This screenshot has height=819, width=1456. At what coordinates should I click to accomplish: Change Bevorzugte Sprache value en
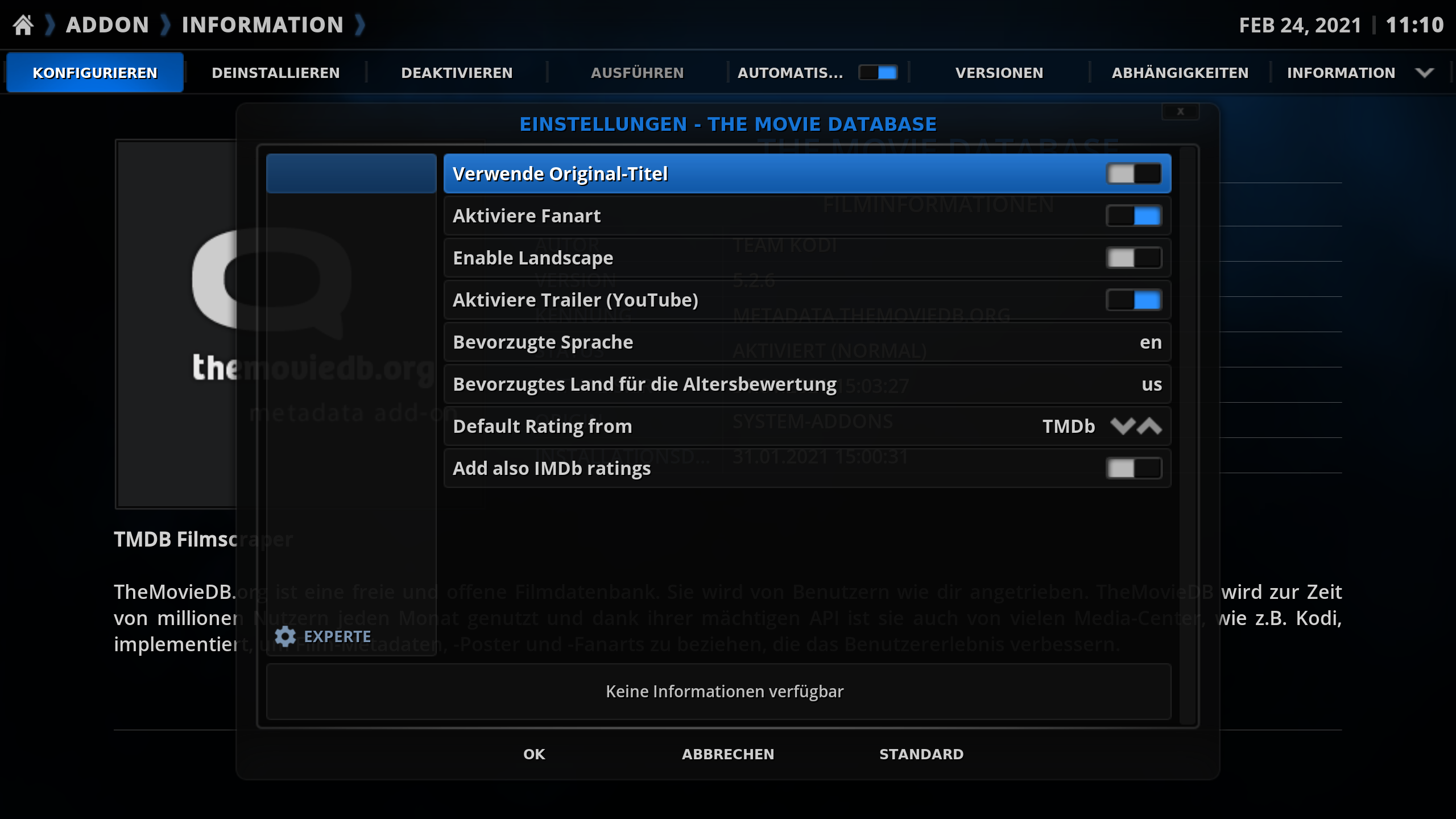pos(1151,342)
